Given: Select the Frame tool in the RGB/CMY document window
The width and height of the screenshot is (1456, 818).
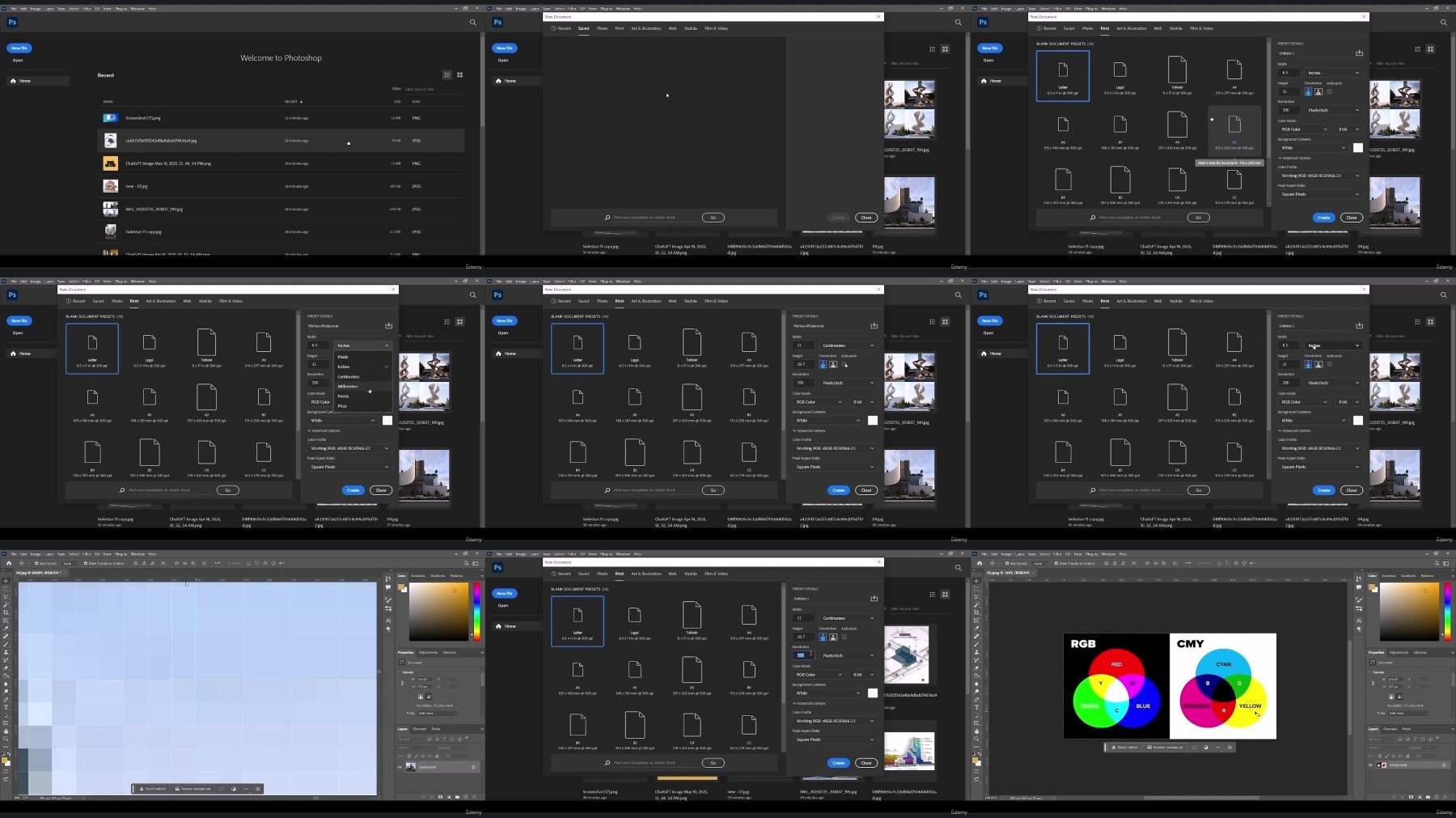Looking at the screenshot, I should point(976,620).
